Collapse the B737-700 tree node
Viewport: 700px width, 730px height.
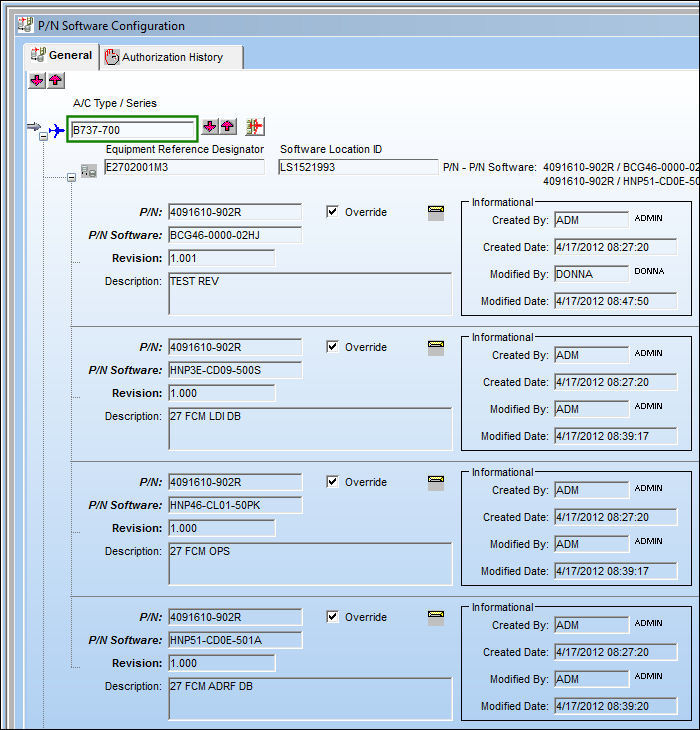pyautogui.click(x=43, y=136)
